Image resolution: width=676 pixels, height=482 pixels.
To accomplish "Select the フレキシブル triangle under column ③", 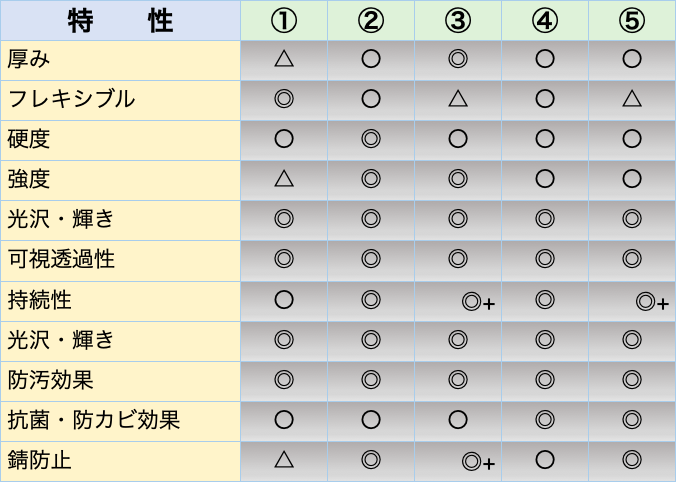I will 458,99.
